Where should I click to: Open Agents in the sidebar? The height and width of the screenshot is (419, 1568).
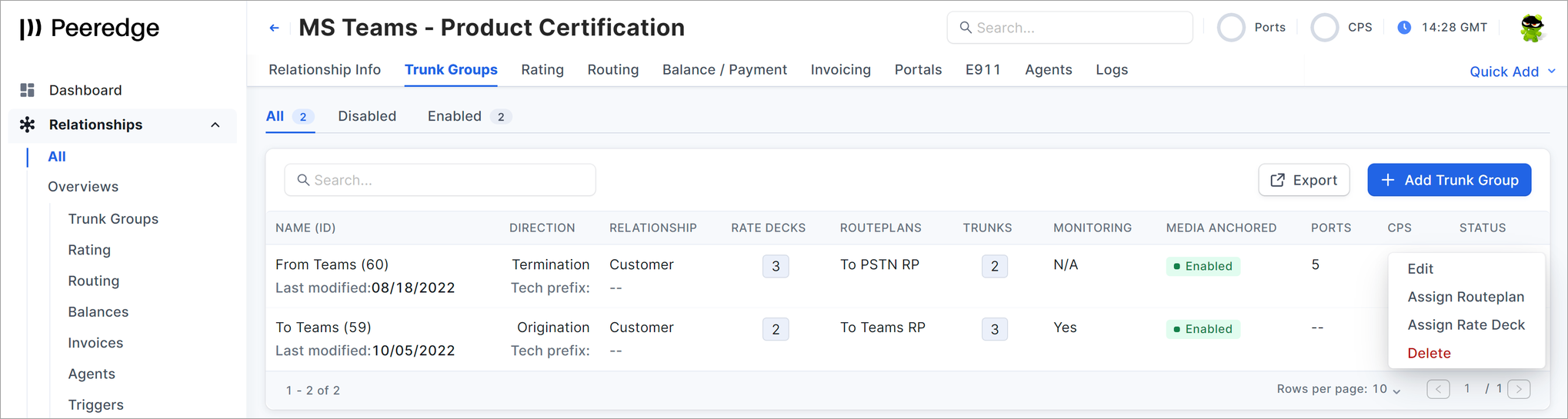click(92, 374)
